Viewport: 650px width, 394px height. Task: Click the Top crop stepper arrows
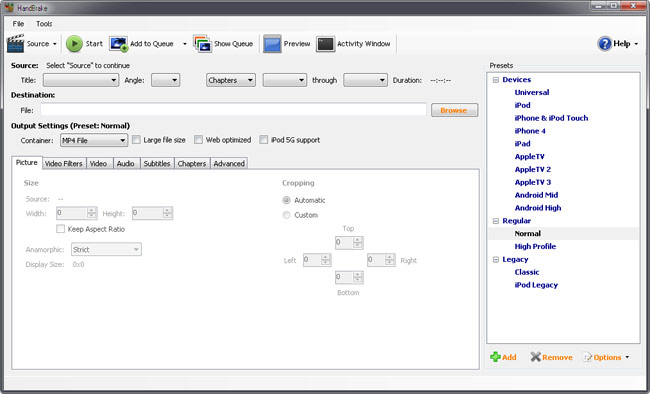358,243
